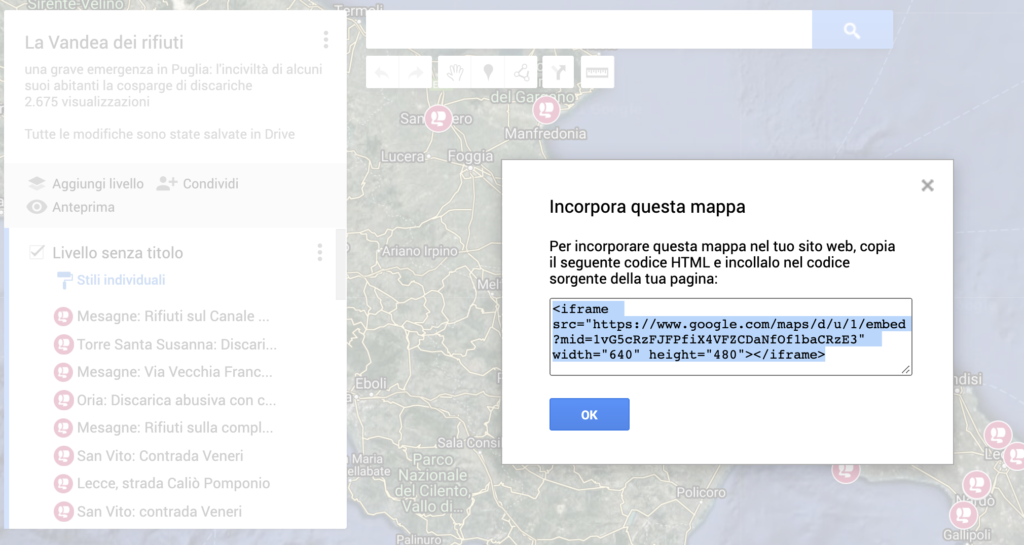Select Oria: Discarica abusiva con c... item
1024x545 pixels.
tap(176, 400)
